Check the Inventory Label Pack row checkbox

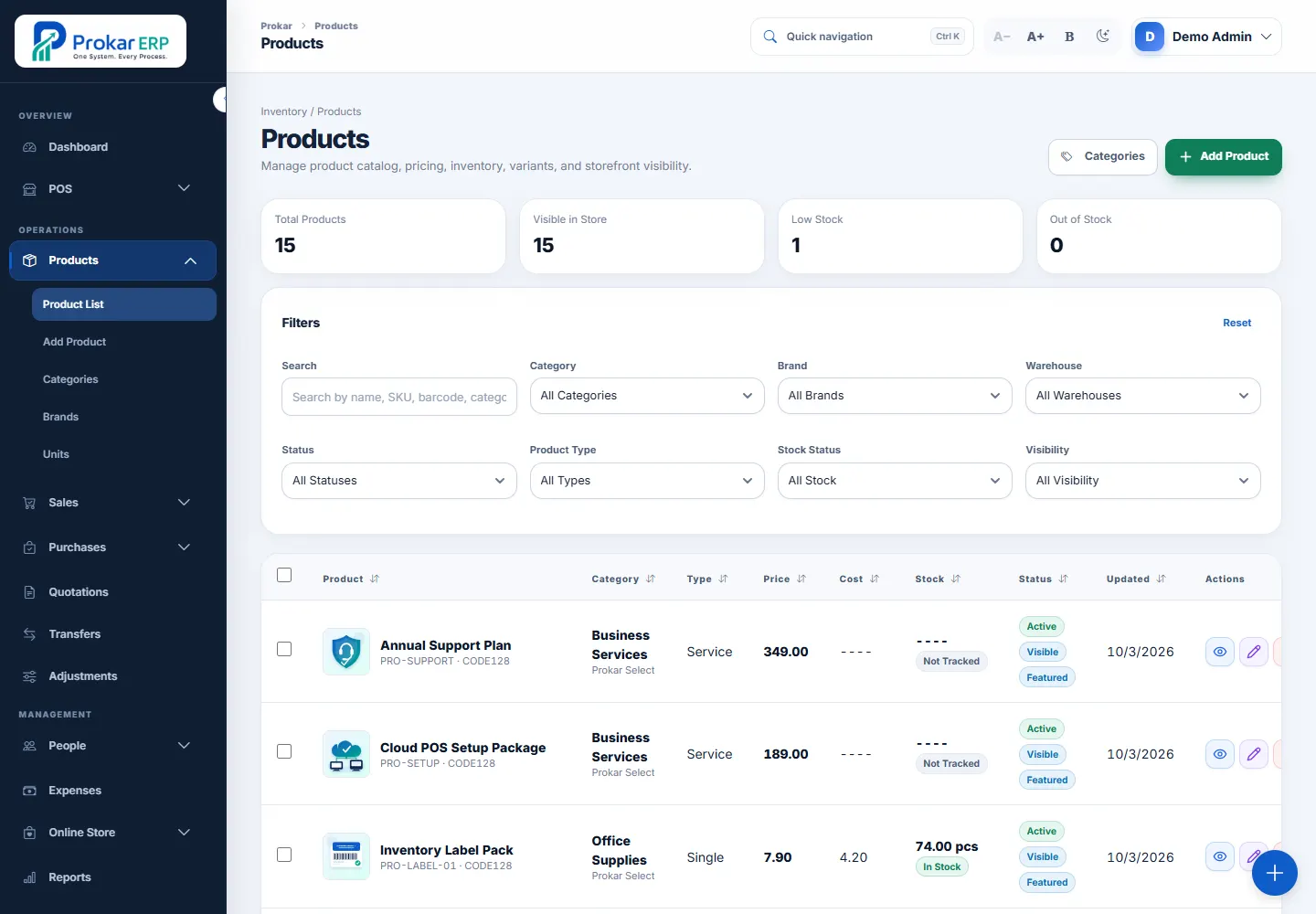[x=284, y=855]
